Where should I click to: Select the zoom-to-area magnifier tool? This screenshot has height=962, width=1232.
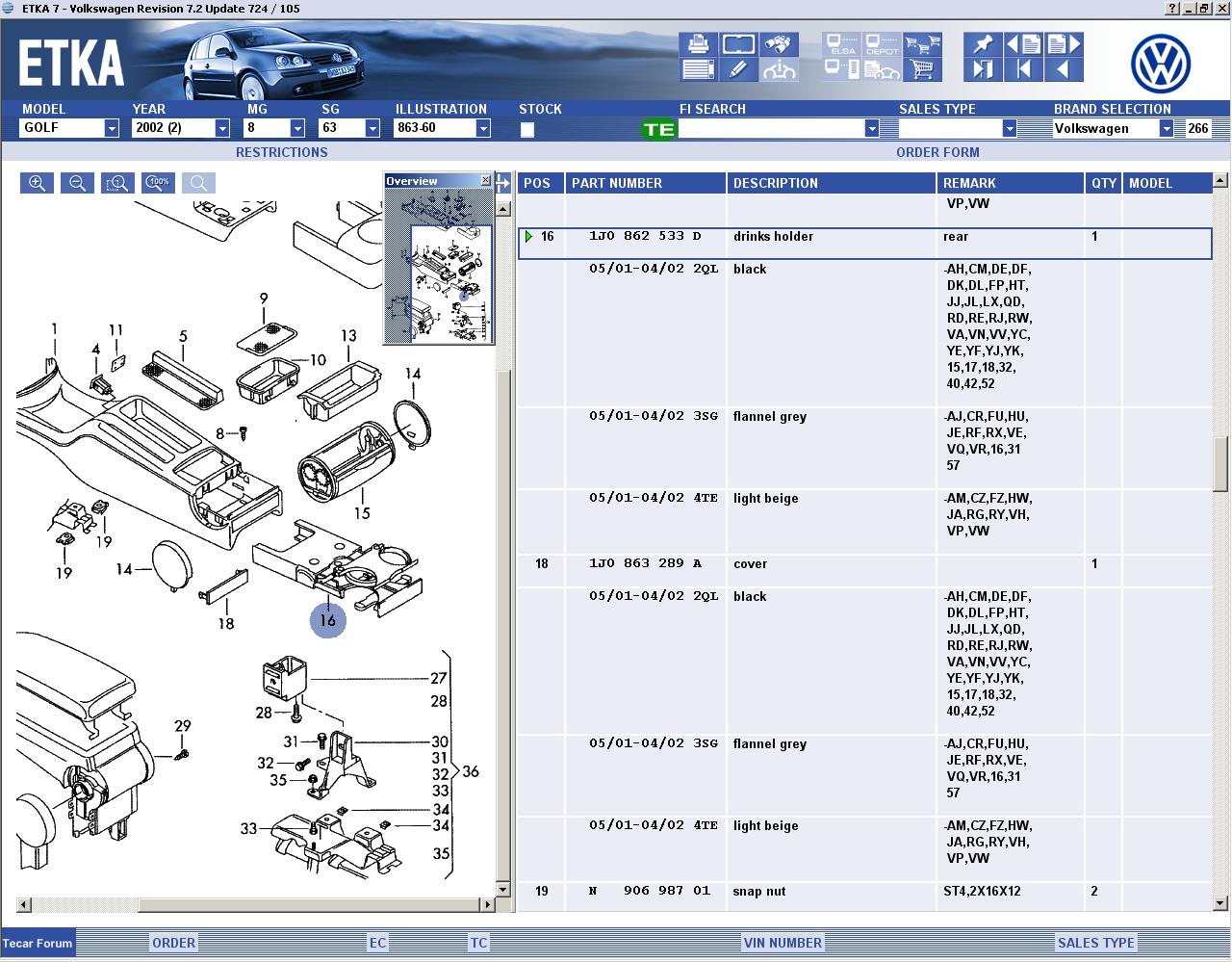pos(117,183)
